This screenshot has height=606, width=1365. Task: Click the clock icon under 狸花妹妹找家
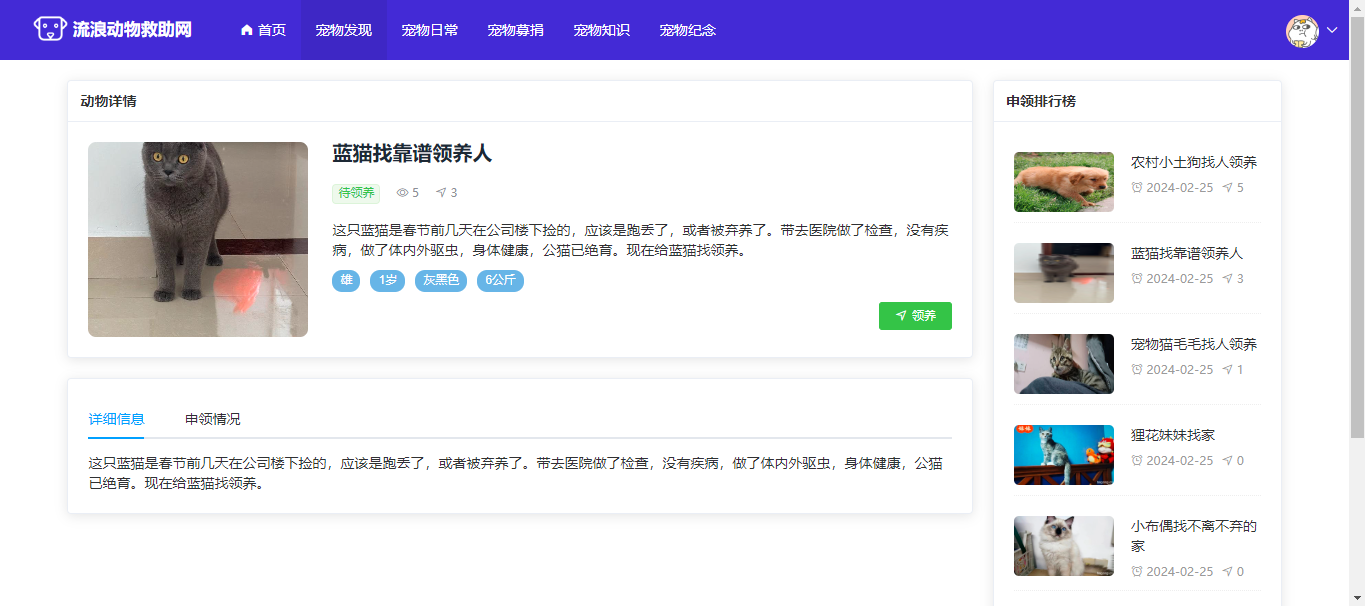tap(1137, 461)
